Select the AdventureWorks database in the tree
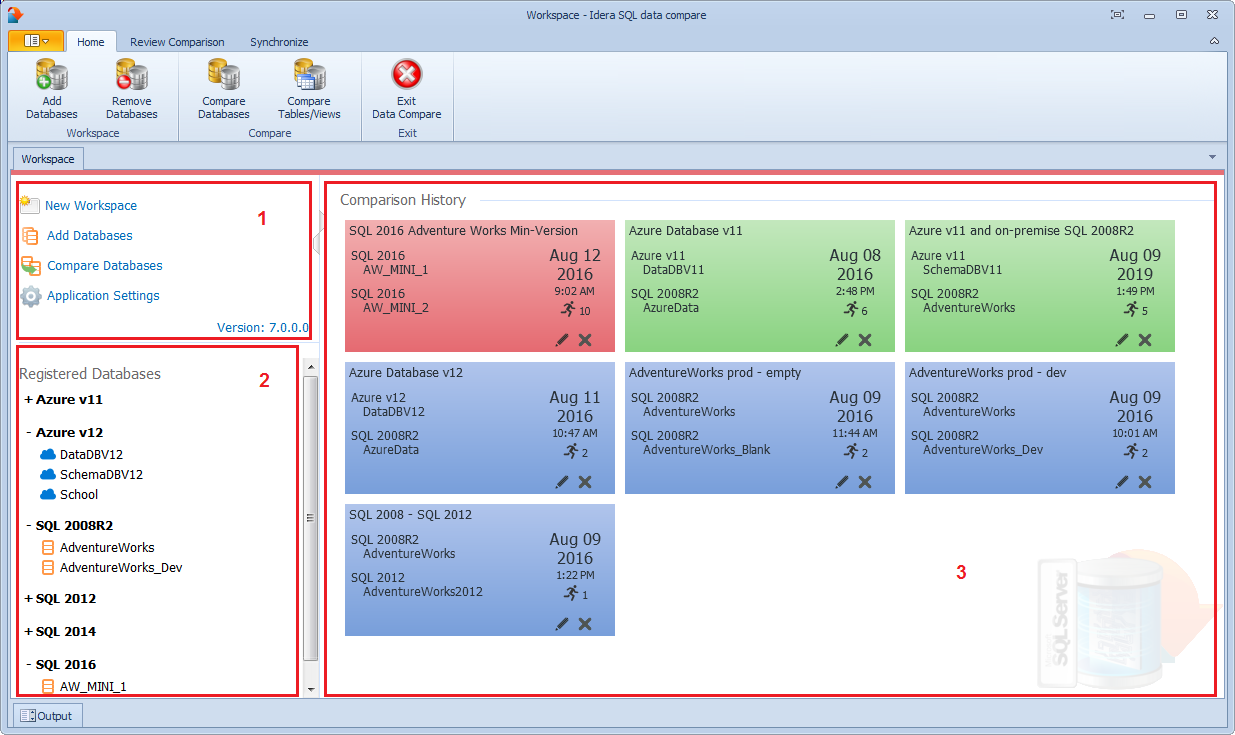 [107, 548]
